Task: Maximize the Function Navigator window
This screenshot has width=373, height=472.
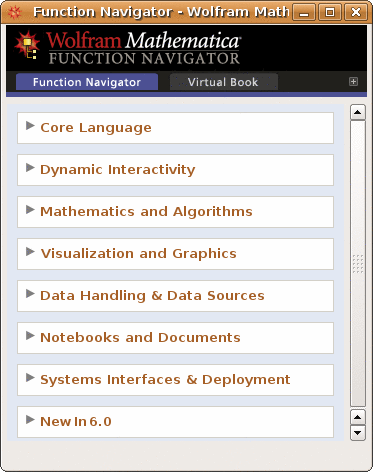Action: pos(330,13)
